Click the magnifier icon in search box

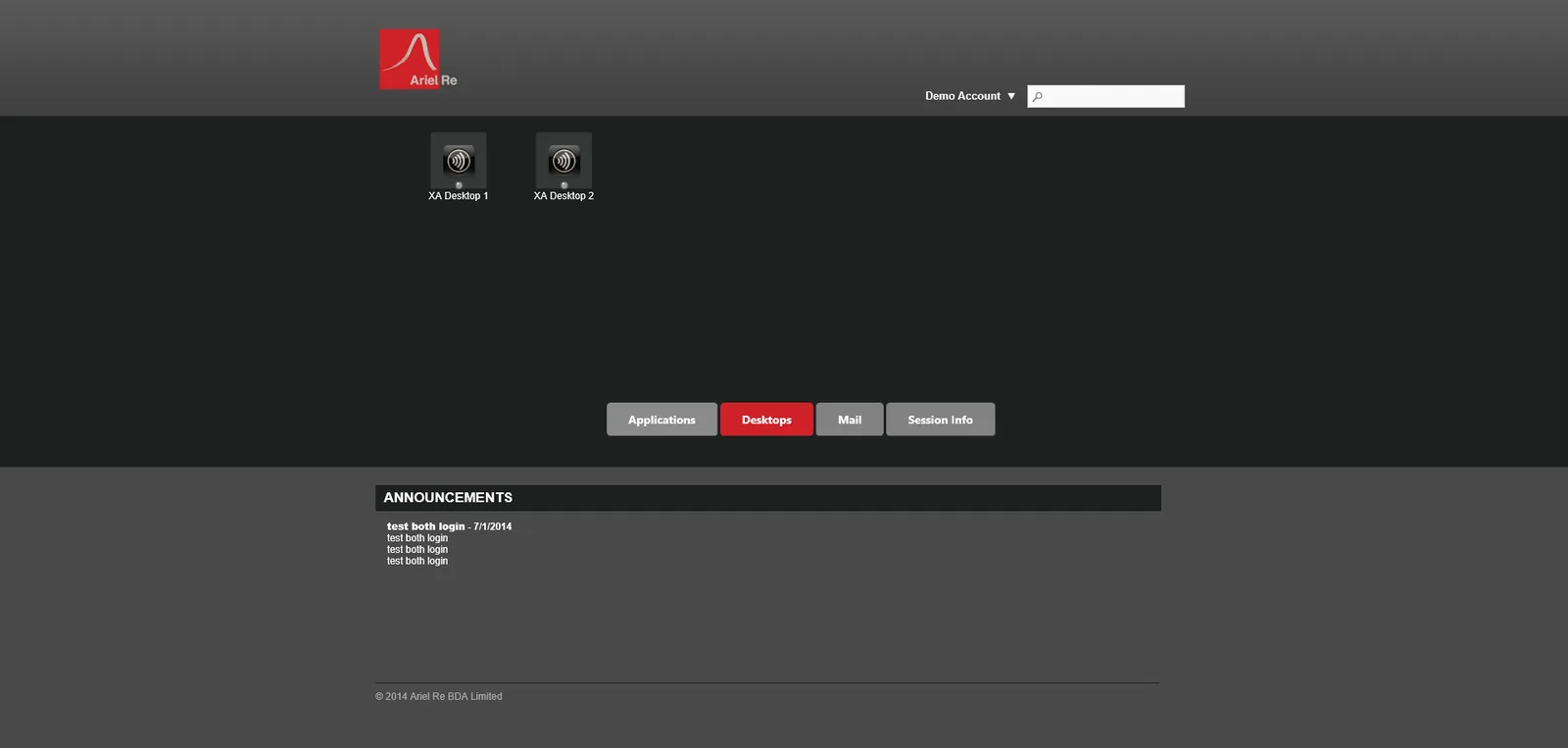point(1038,96)
